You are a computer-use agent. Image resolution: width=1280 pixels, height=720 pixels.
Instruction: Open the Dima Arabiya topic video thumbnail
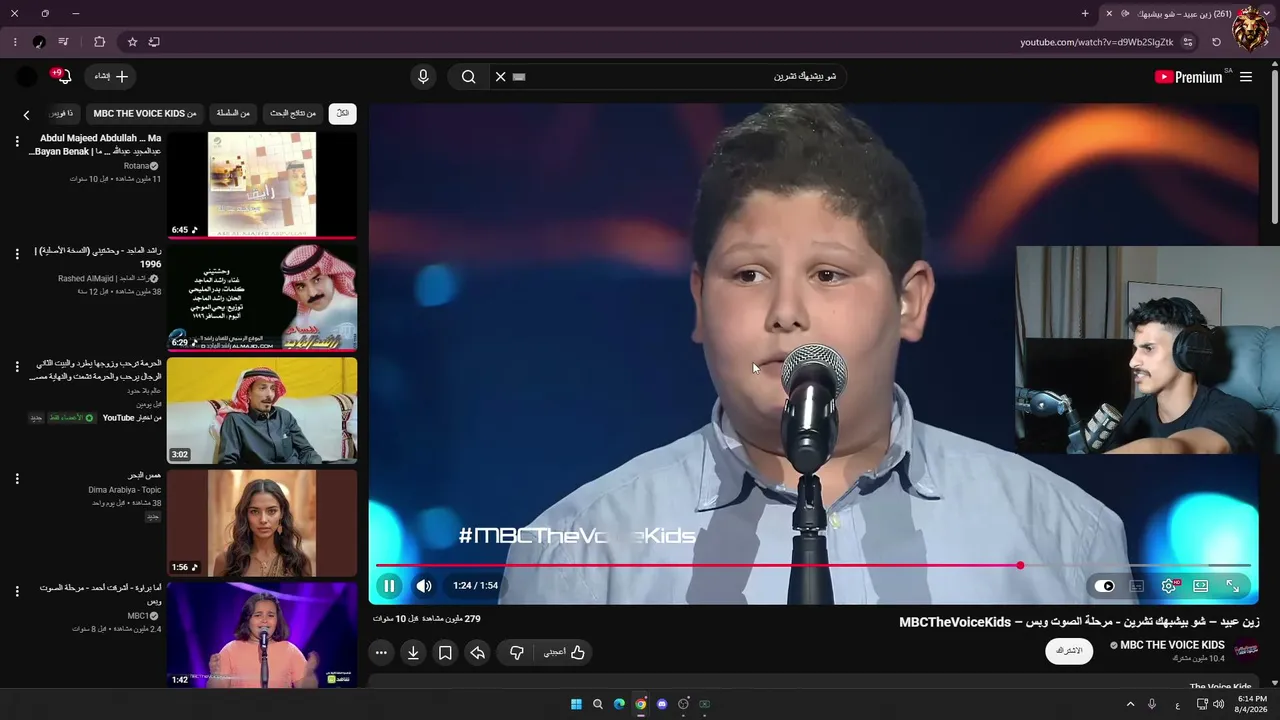click(x=262, y=523)
